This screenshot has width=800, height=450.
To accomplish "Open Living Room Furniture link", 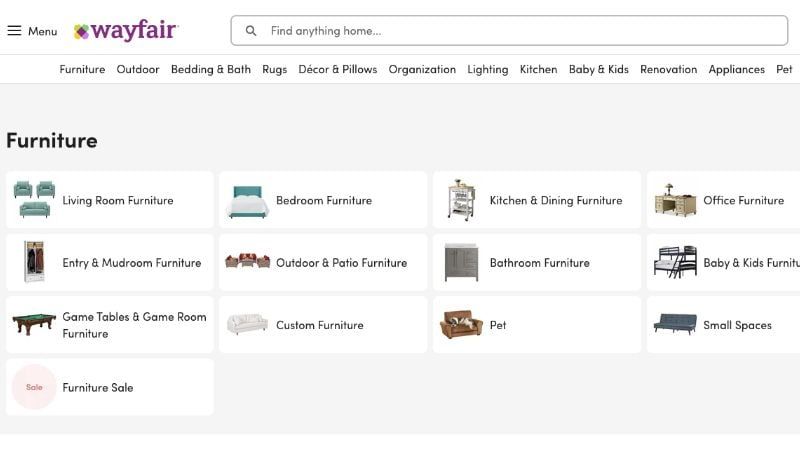I will click(118, 201).
